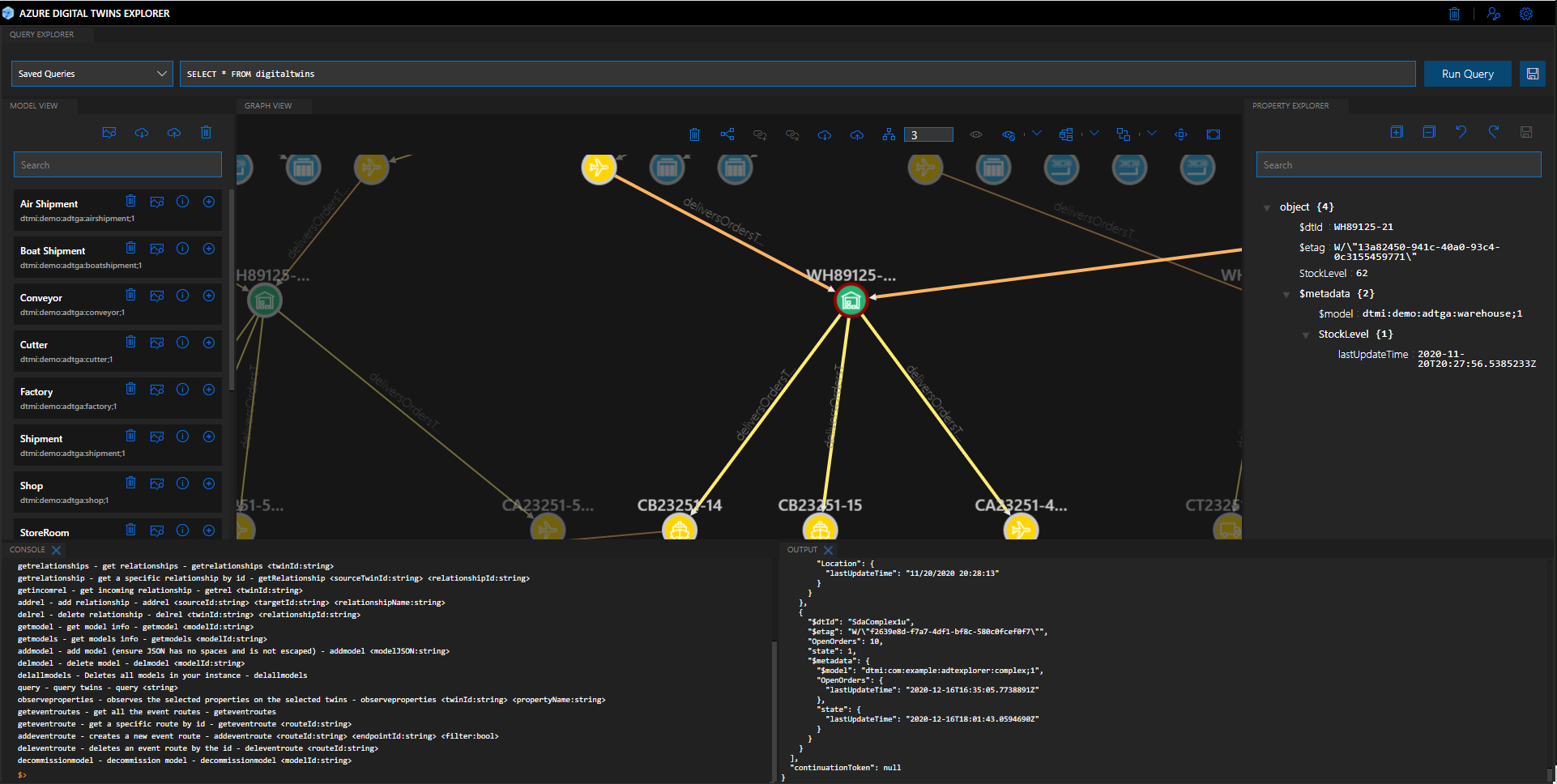
Task: Click expansion level hierarchy icon
Action: tap(889, 134)
